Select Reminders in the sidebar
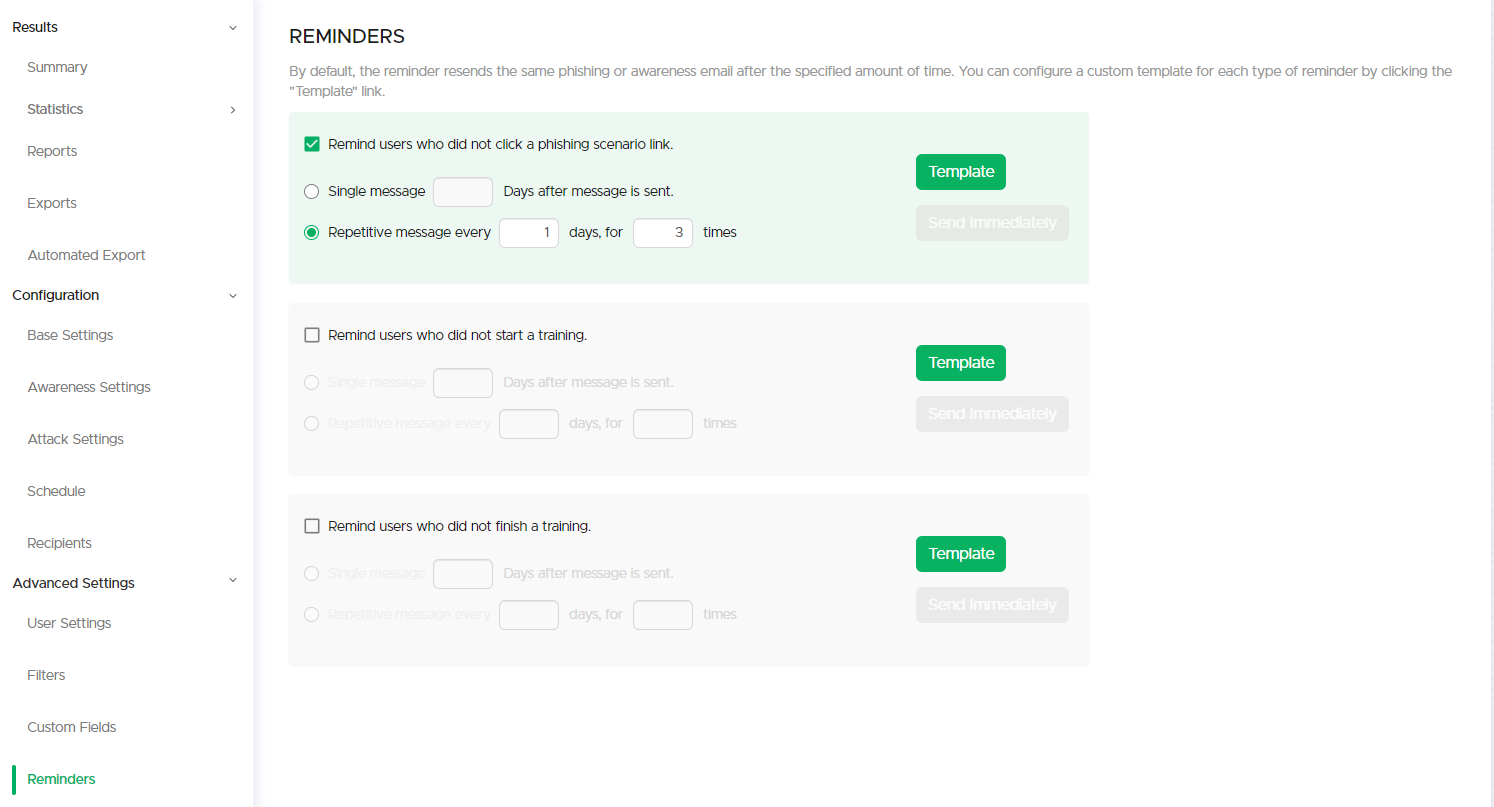The height and width of the screenshot is (807, 1494). coord(62,779)
